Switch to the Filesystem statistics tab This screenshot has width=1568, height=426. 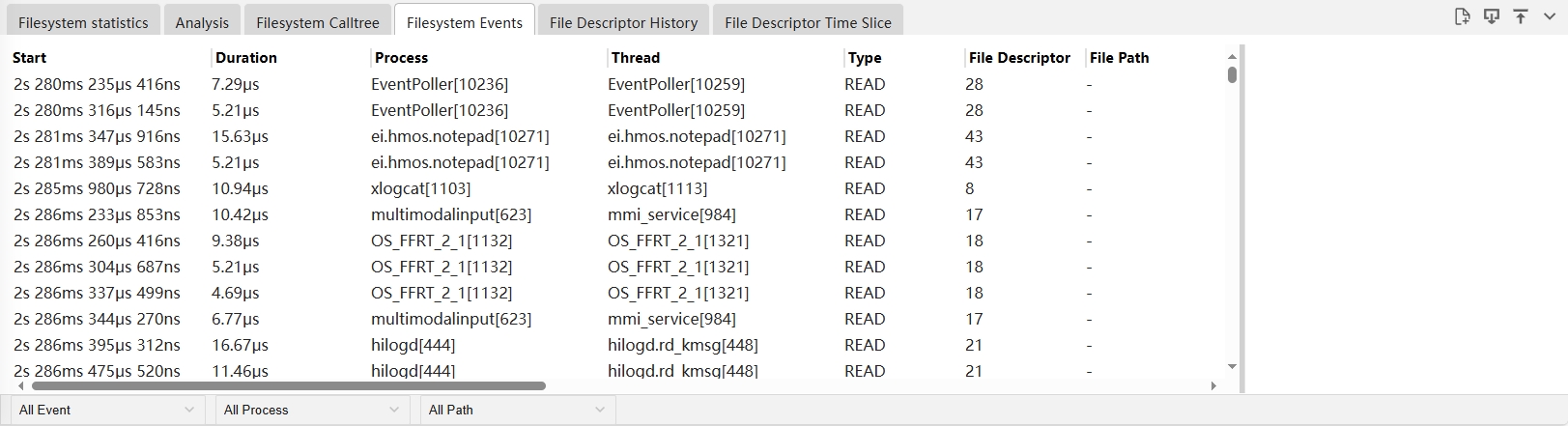click(83, 22)
